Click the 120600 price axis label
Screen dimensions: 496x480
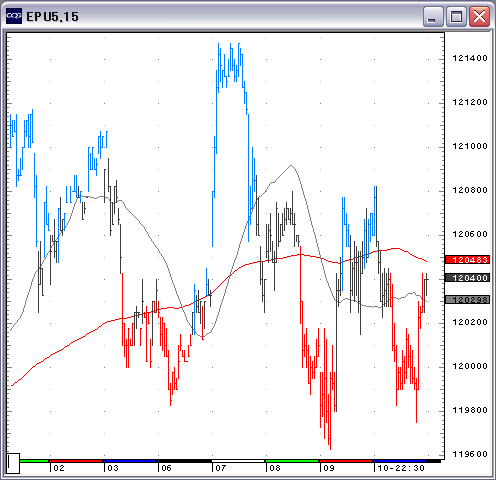point(470,234)
